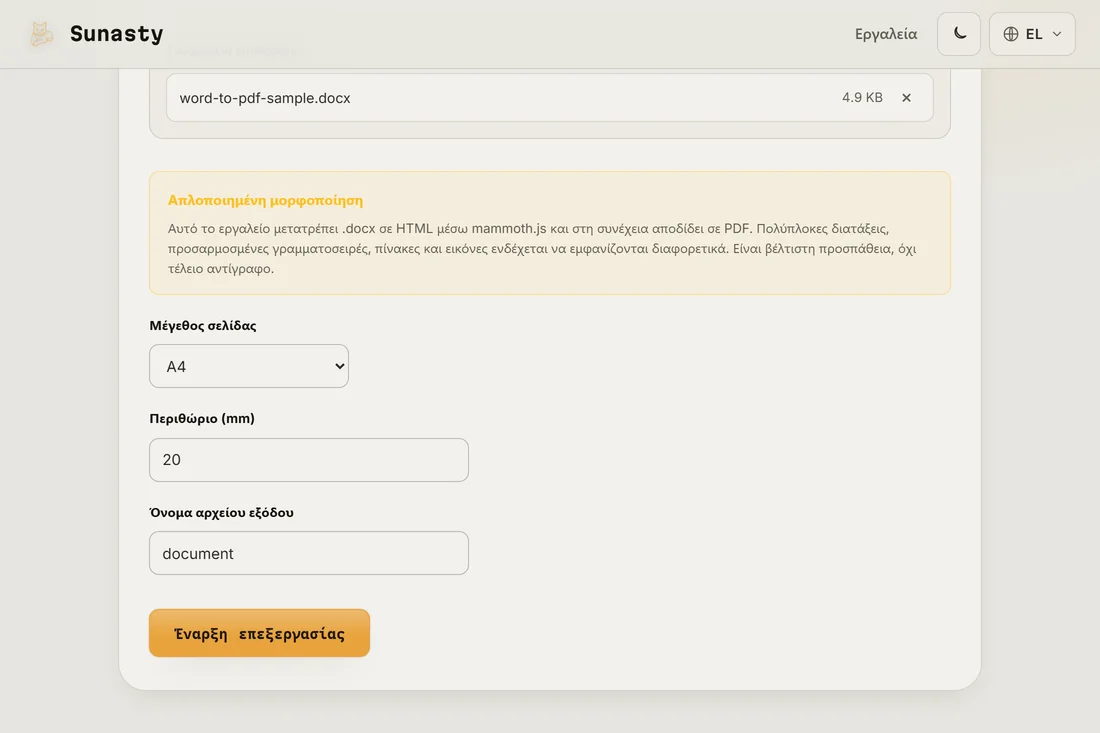1100x733 pixels.
Task: Click the EL language code text
Action: 1034,34
